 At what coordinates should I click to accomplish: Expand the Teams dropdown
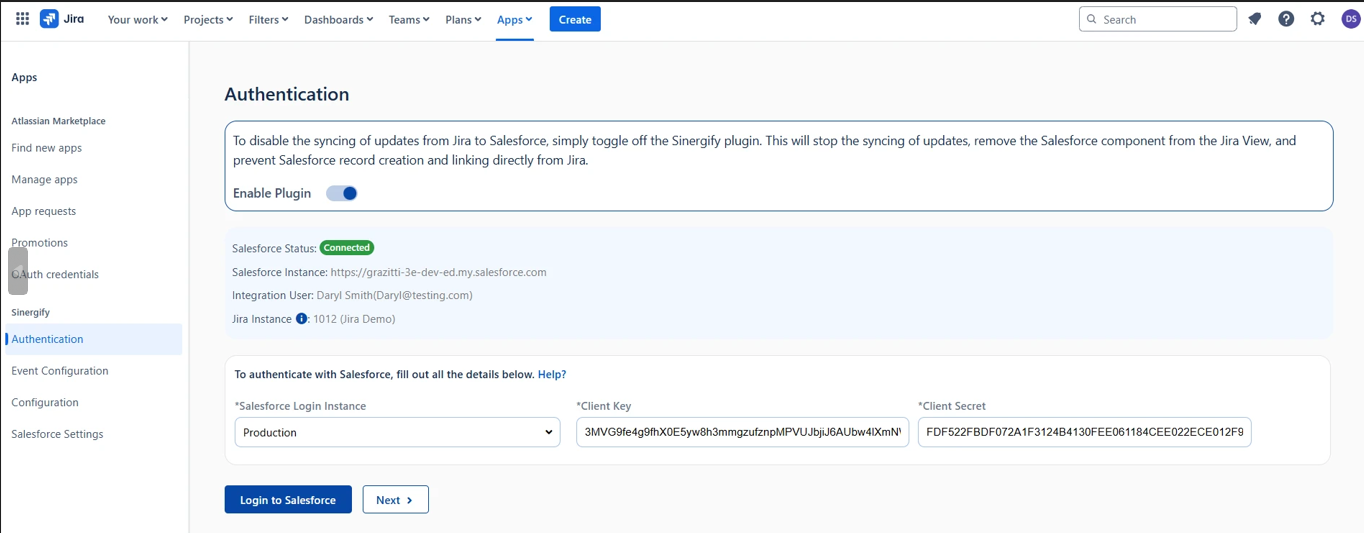(x=409, y=19)
